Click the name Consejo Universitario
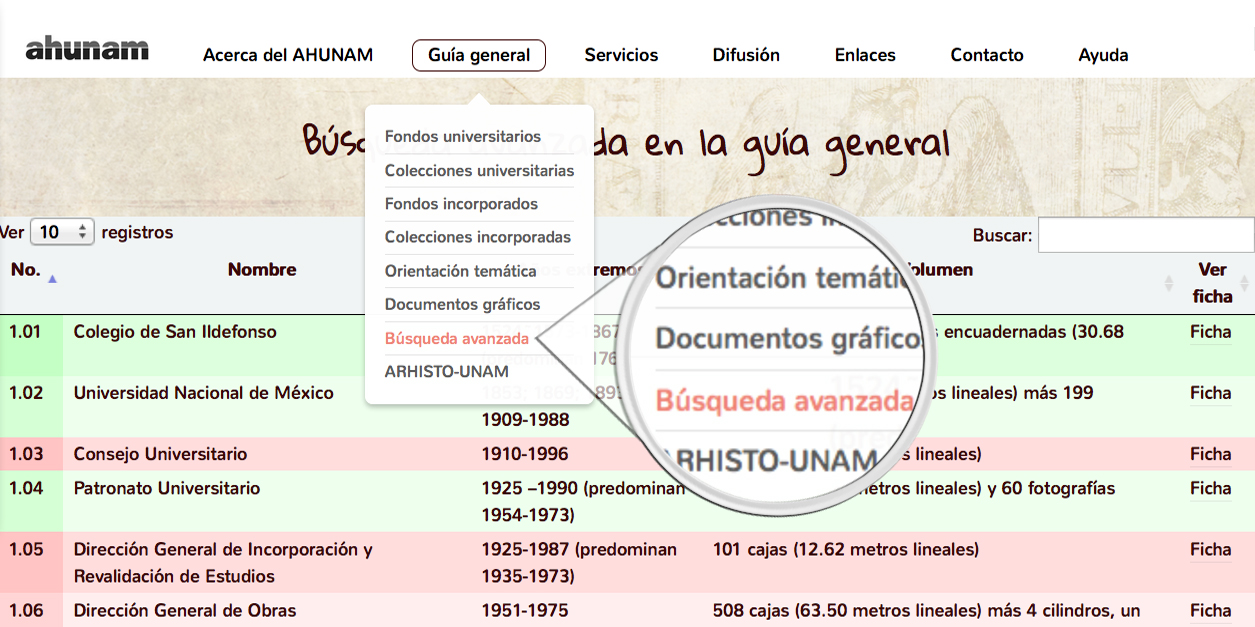This screenshot has height=627, width=1255. [x=160, y=454]
